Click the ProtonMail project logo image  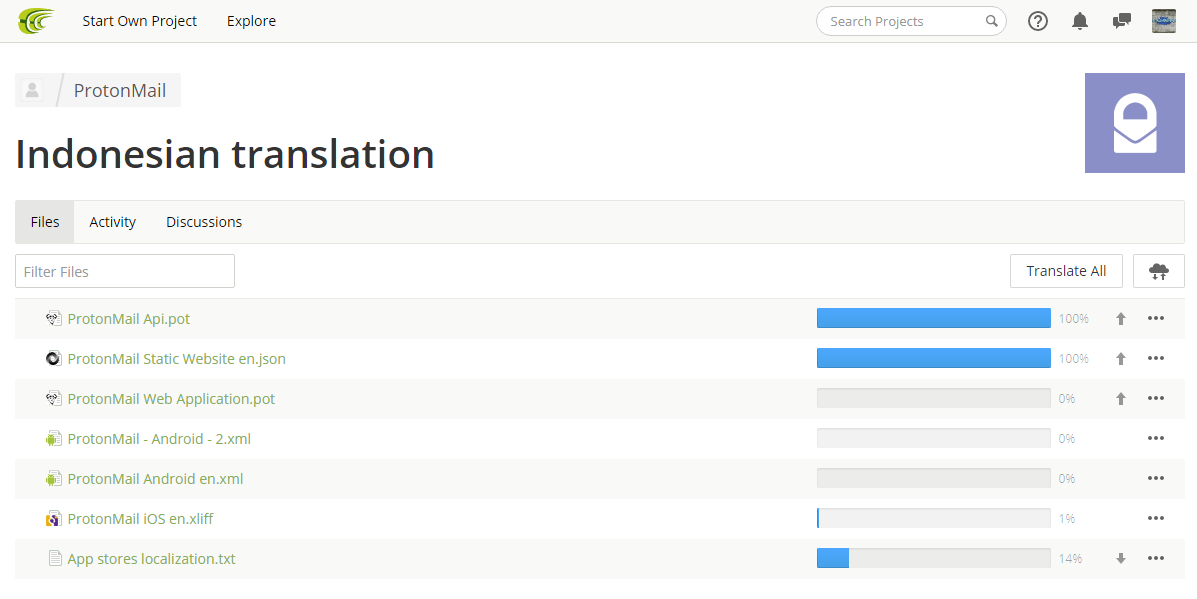click(x=1134, y=123)
